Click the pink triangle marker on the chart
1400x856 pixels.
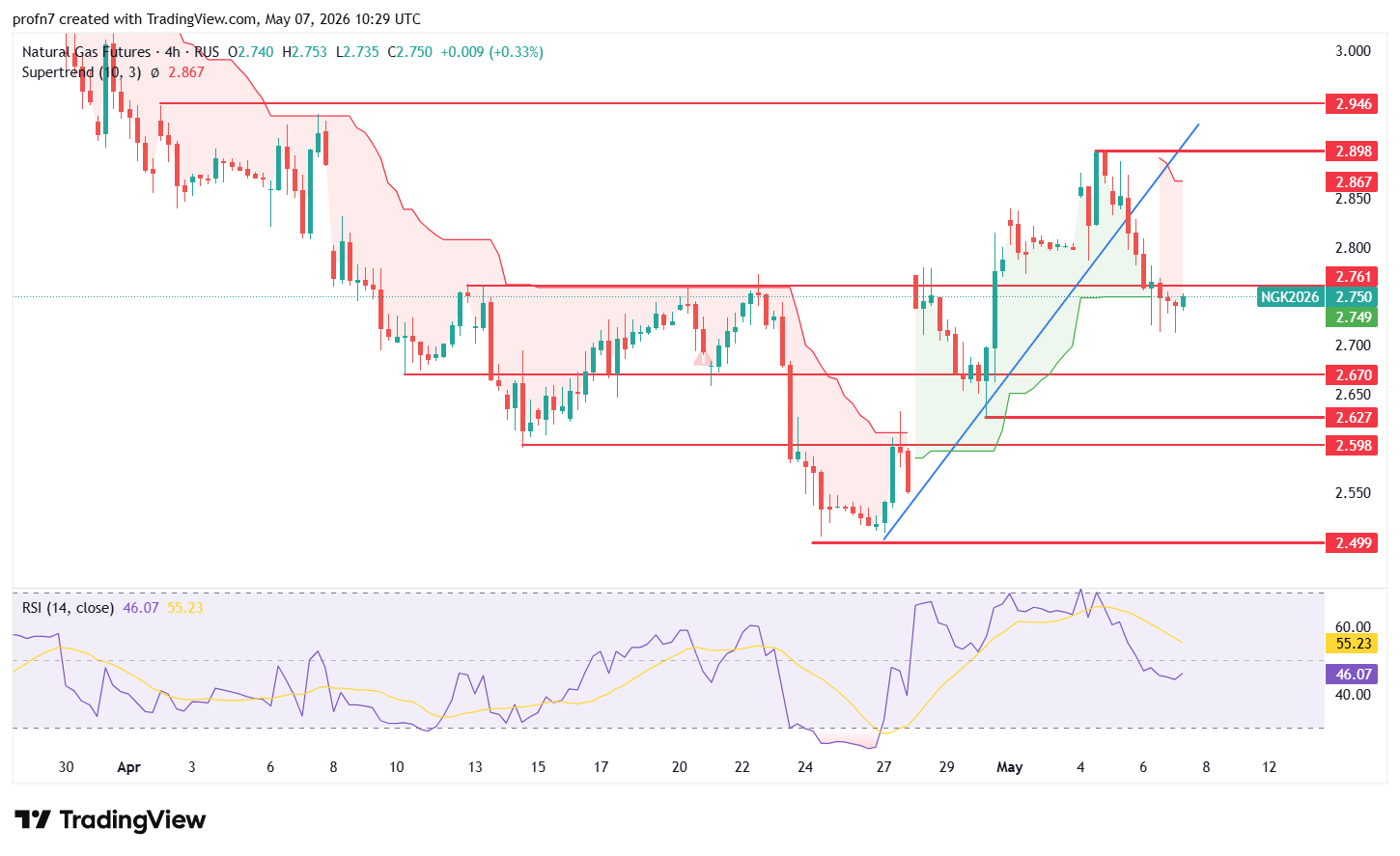pos(703,359)
